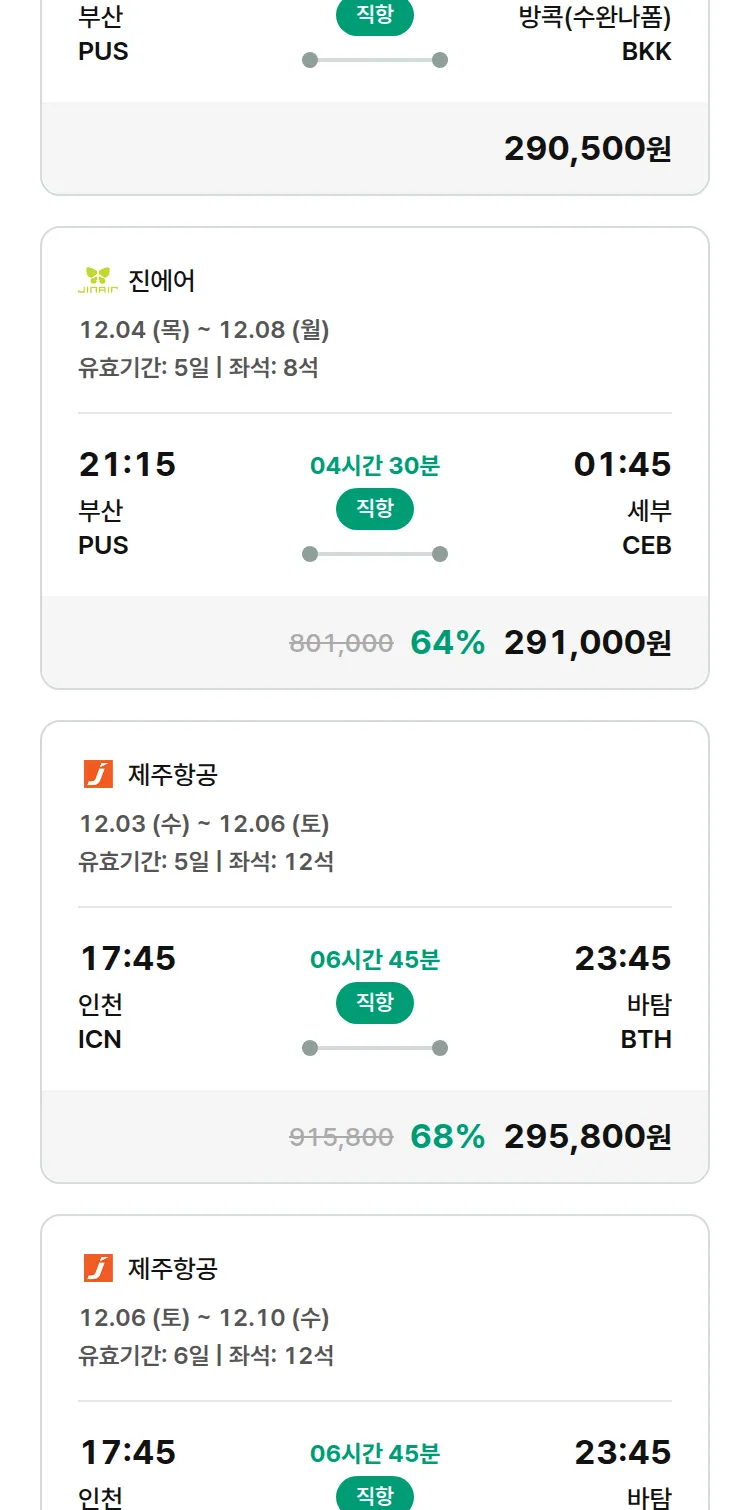Select the 291,000원 Jin Air fare

587,643
